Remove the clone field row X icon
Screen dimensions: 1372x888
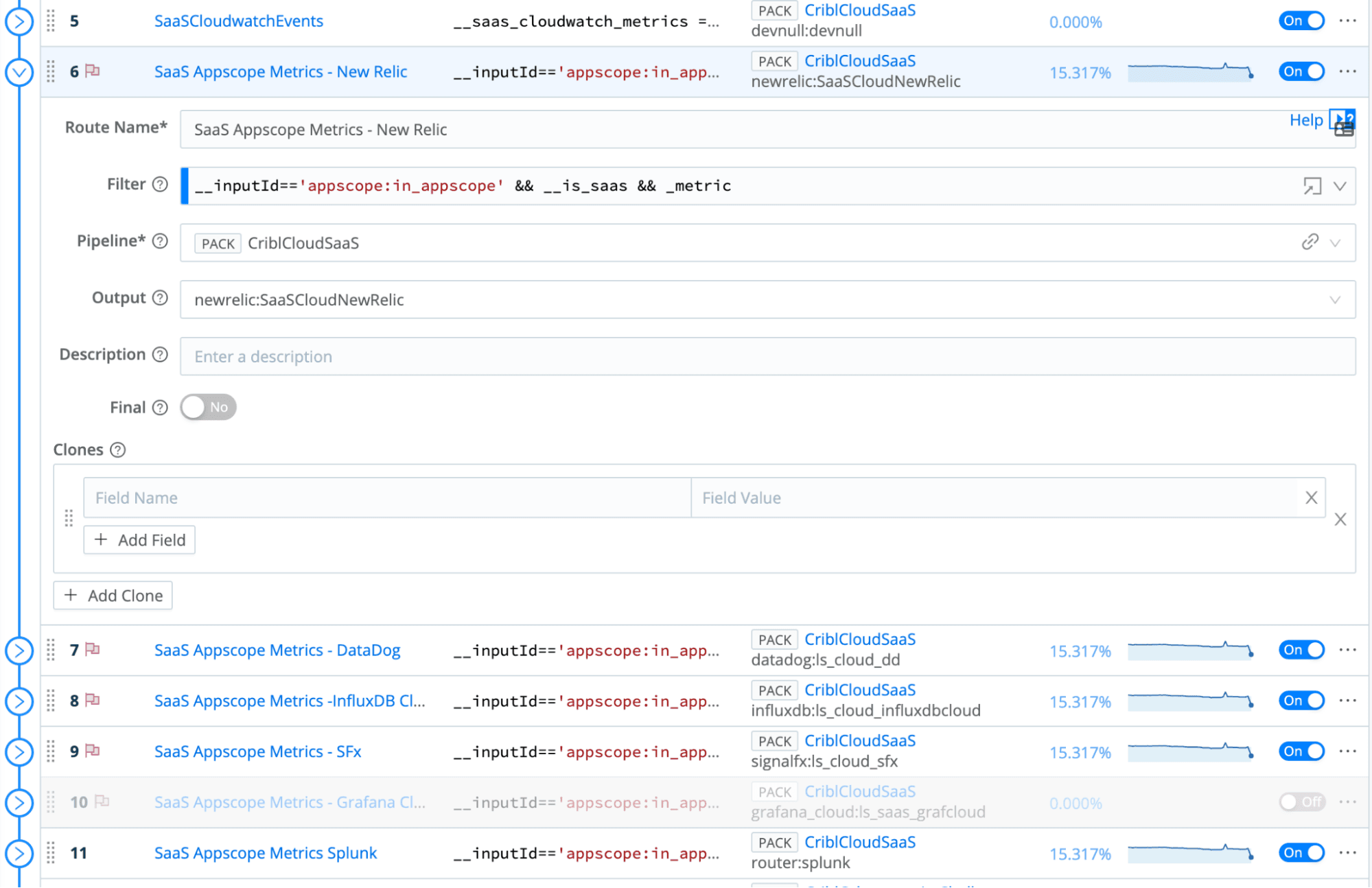click(x=1311, y=498)
